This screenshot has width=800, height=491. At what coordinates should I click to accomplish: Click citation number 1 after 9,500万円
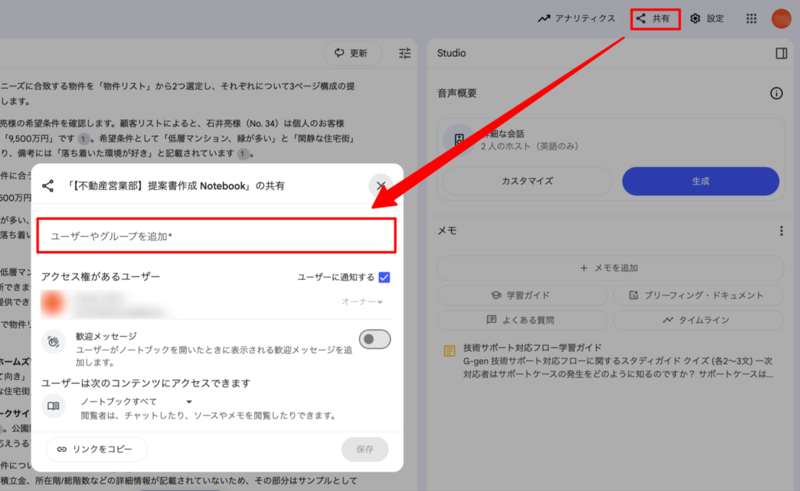83,138
